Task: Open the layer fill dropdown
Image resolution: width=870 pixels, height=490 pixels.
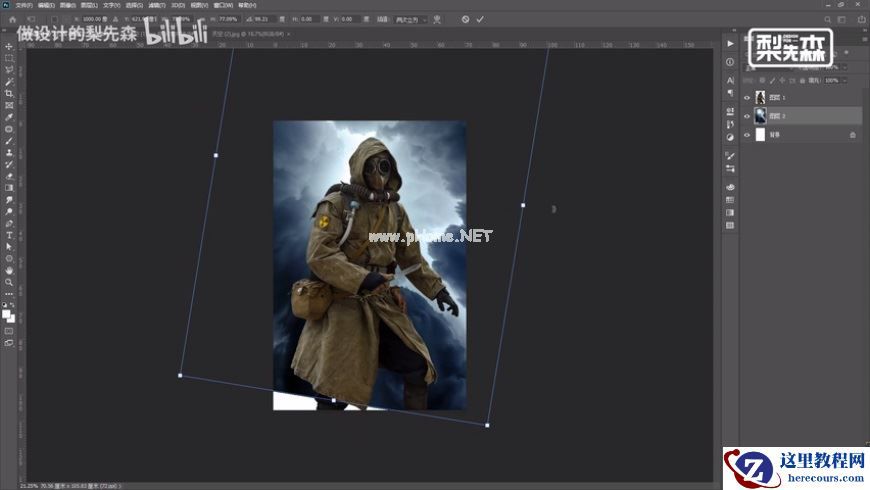Action: click(844, 80)
